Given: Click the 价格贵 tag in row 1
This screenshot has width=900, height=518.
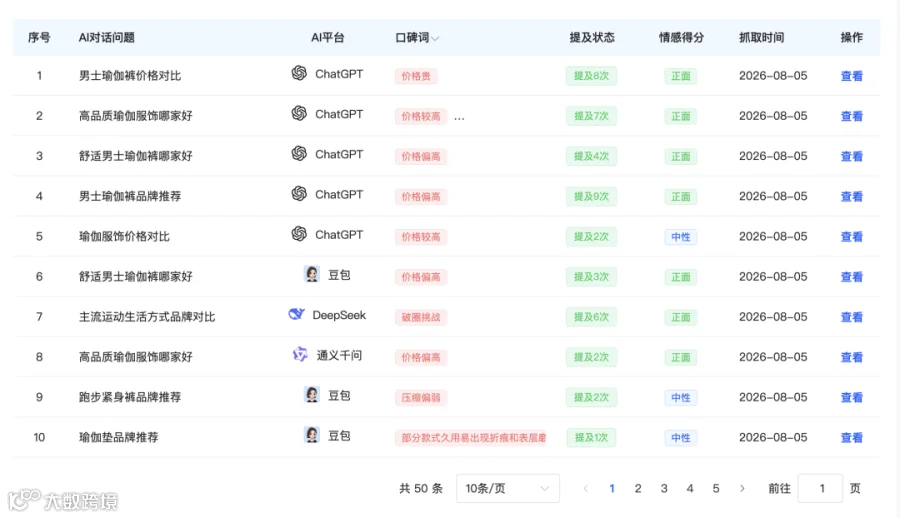Looking at the screenshot, I should pyautogui.click(x=416, y=76).
